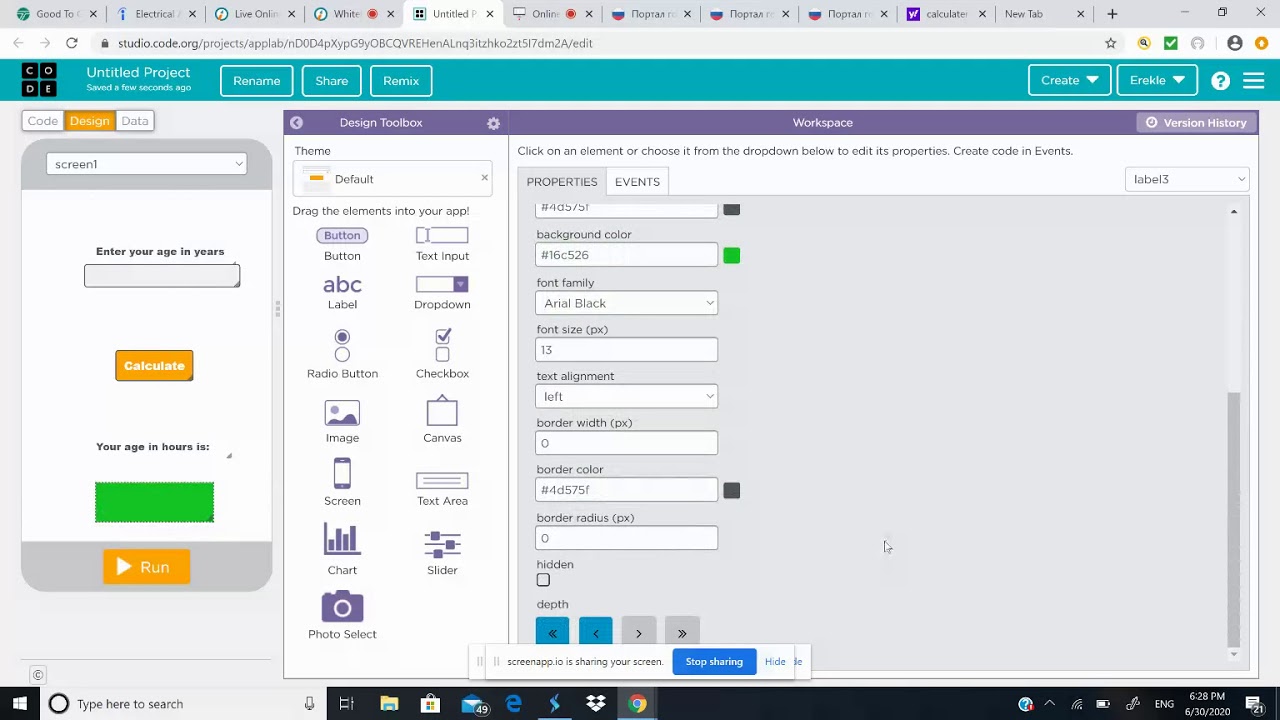Expand the Erekle account dropdown
This screenshot has height=720, width=1280.
click(1157, 81)
